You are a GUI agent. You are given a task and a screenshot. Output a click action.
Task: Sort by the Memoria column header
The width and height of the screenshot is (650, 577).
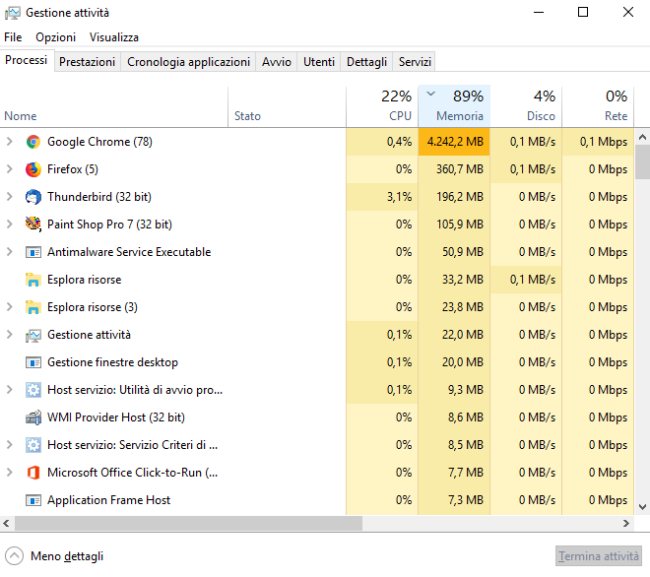[454, 107]
